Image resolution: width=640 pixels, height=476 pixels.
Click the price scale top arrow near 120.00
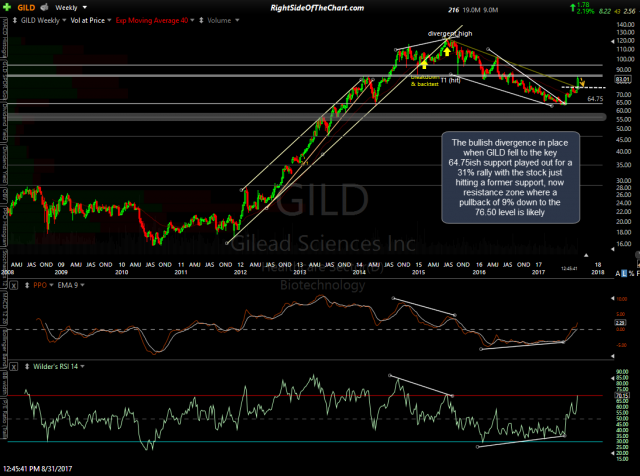612,42
